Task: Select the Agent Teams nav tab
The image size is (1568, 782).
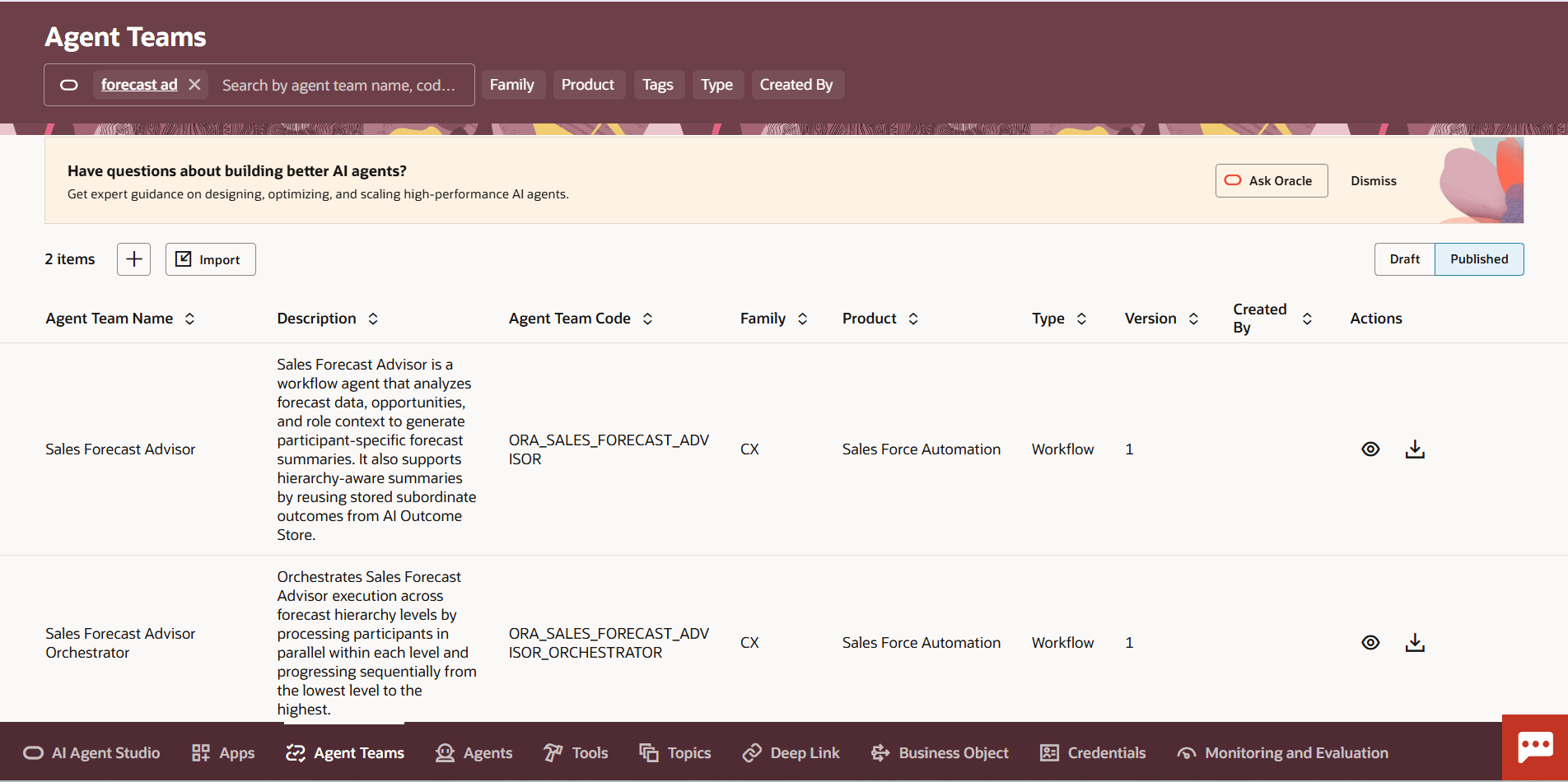Action: (x=345, y=753)
